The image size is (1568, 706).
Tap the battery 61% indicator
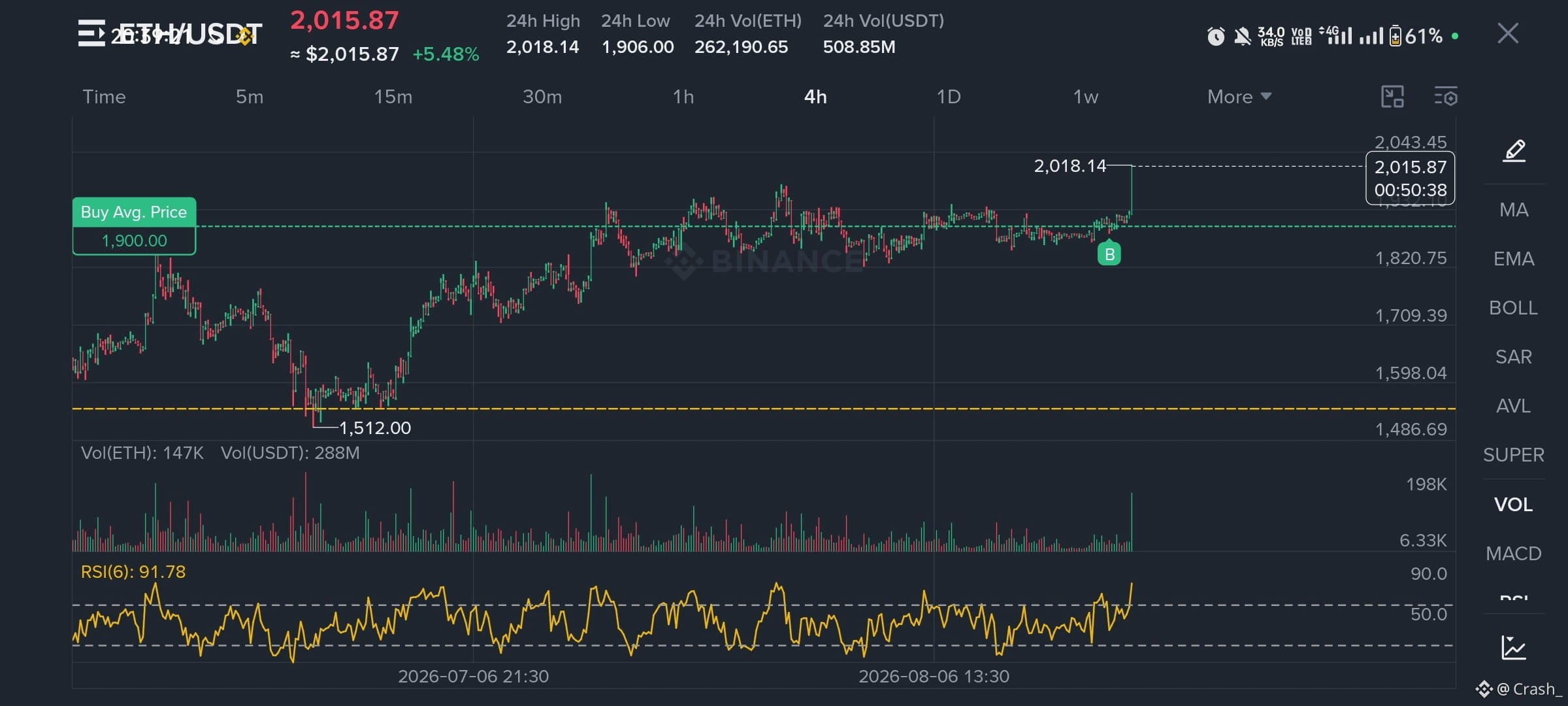coord(1416,36)
